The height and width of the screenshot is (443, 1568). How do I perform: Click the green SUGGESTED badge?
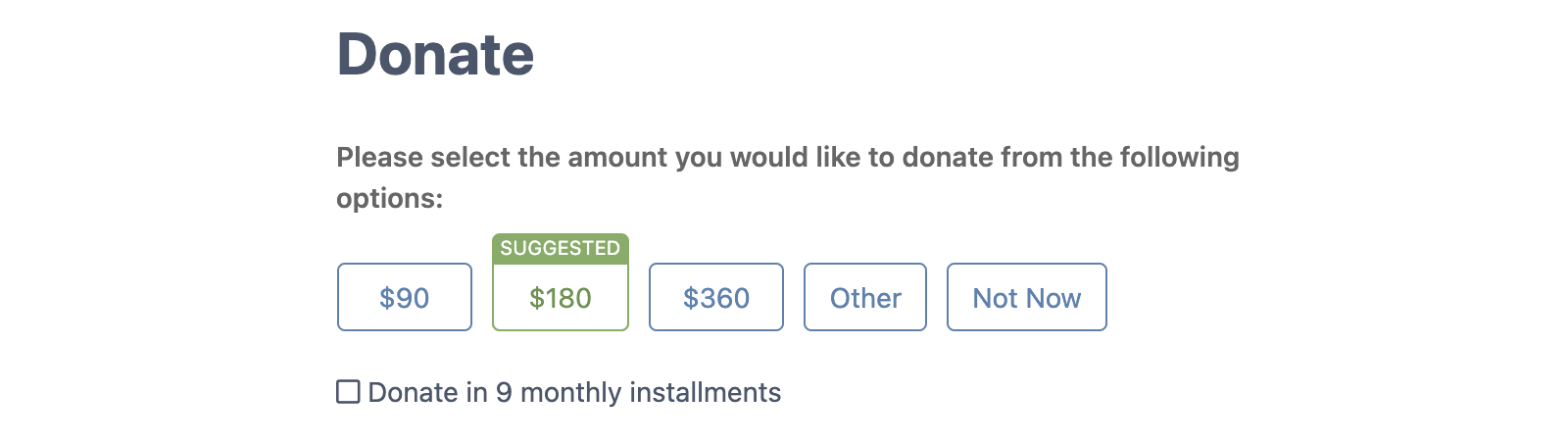coord(560,248)
